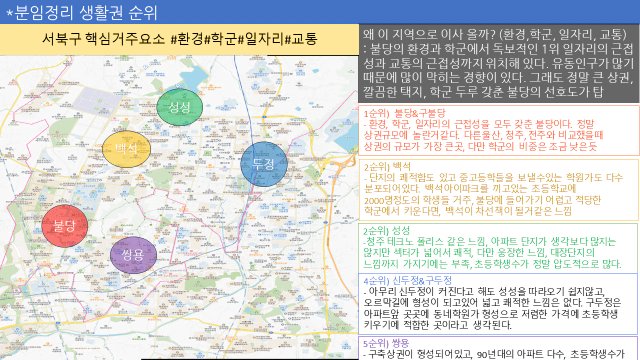640x360 pixels.
Task: Click the green 성성 circle marker
Action: coord(180,107)
